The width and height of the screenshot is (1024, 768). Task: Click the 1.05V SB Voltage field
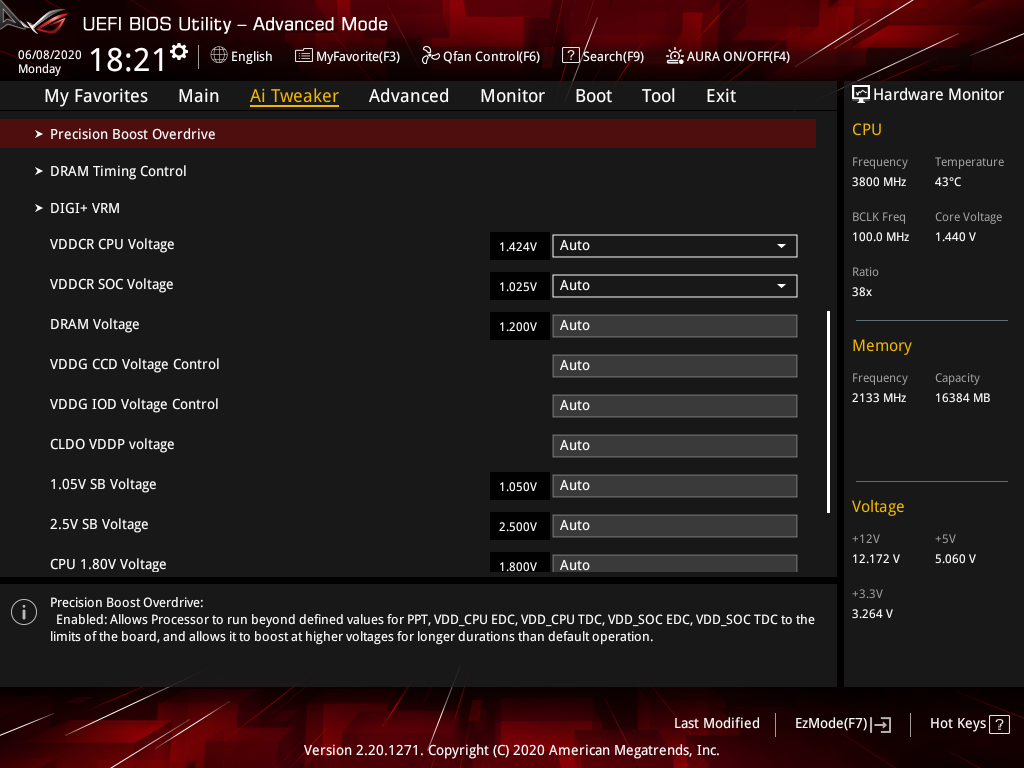(675, 486)
